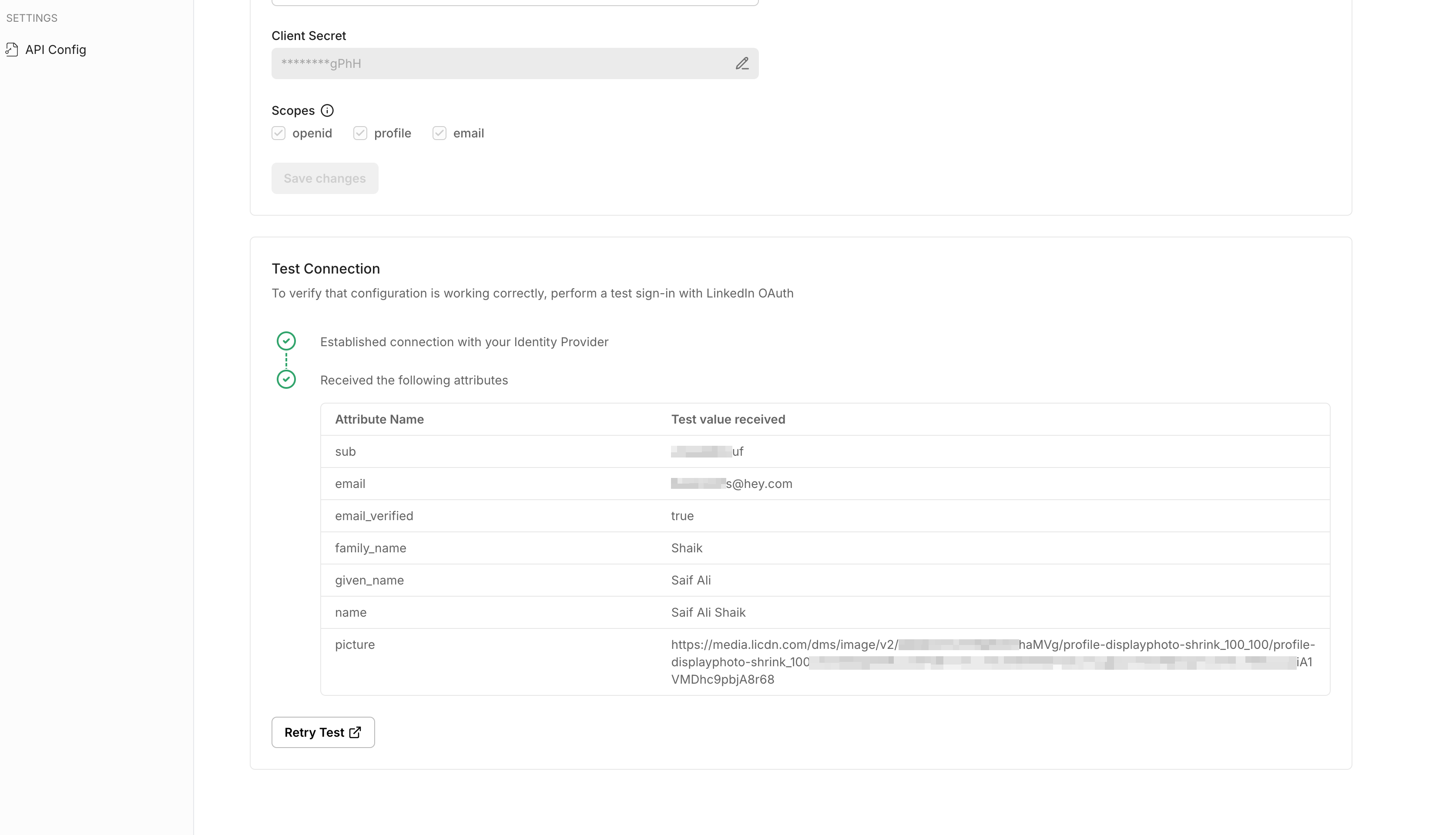Select the name value Saif Ali Shaik
The image size is (1456, 835).
coord(708,612)
